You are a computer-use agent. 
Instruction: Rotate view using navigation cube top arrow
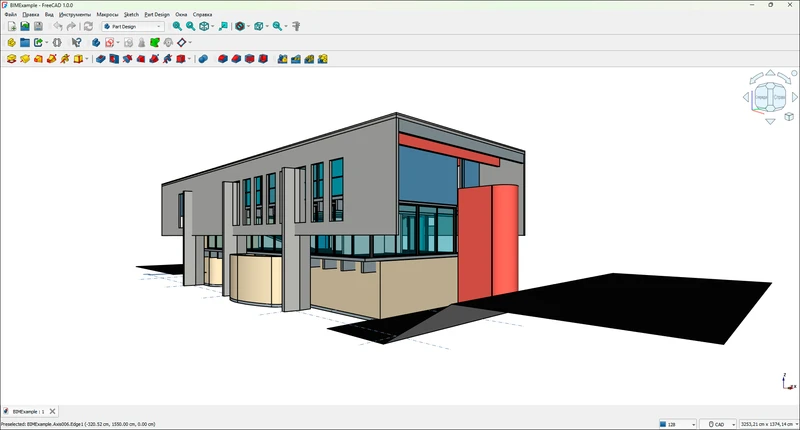[x=769, y=73]
